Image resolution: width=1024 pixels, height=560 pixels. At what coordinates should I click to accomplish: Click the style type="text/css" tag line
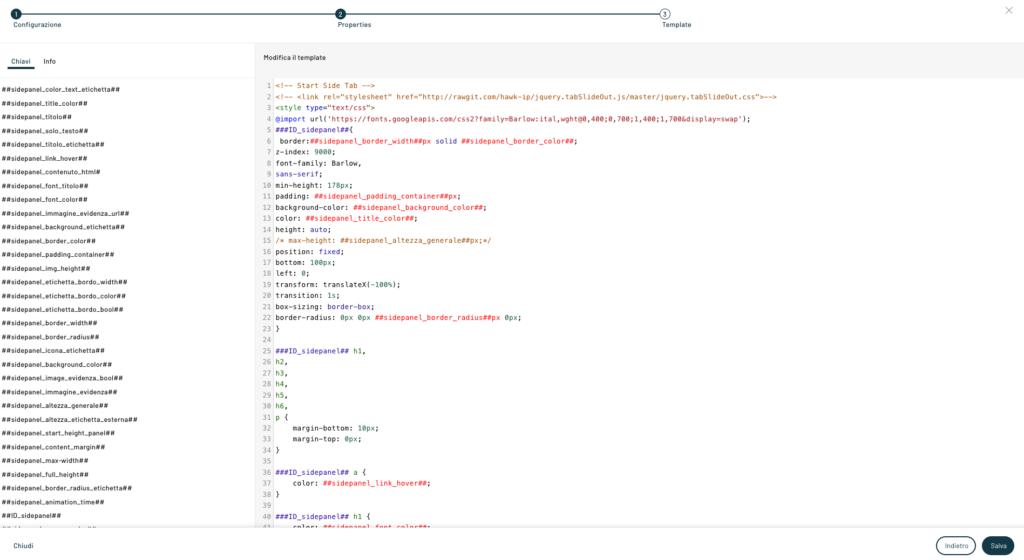(x=325, y=108)
